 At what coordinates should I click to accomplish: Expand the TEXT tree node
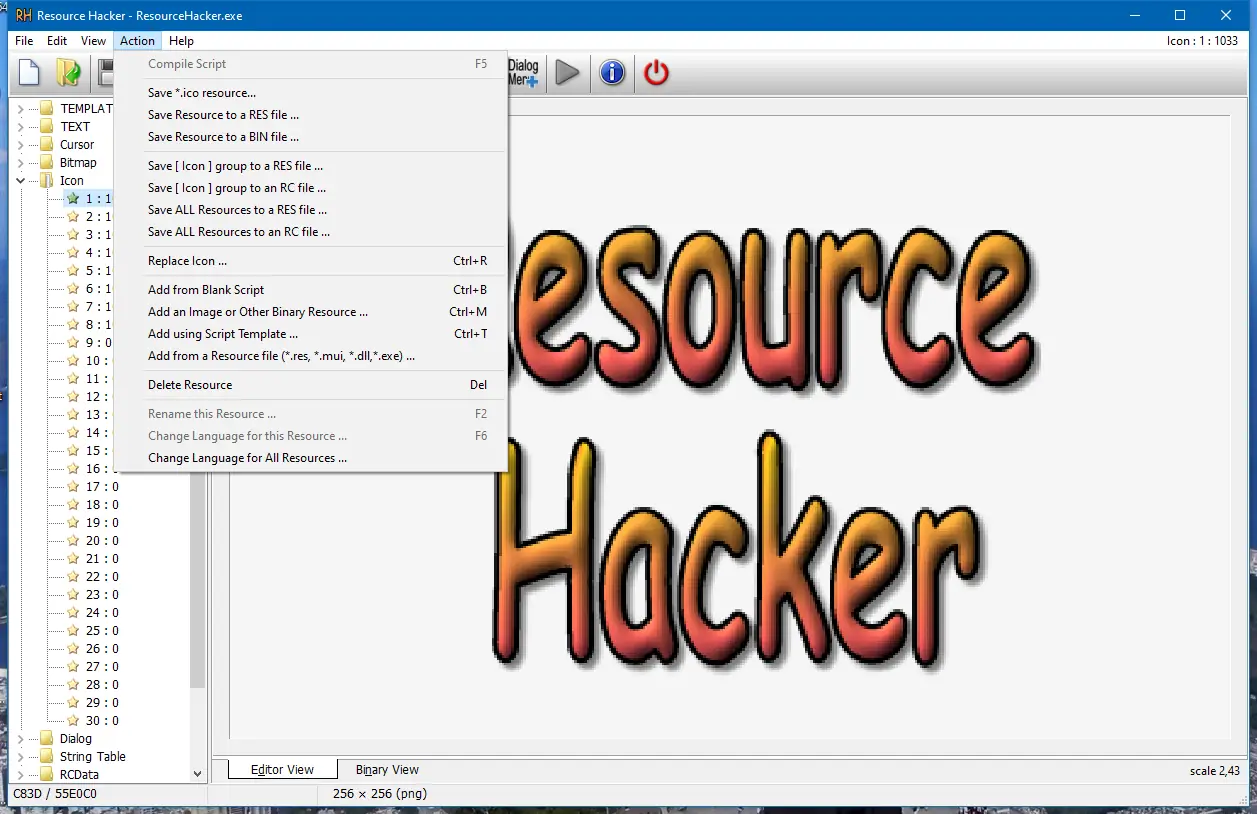[20, 127]
